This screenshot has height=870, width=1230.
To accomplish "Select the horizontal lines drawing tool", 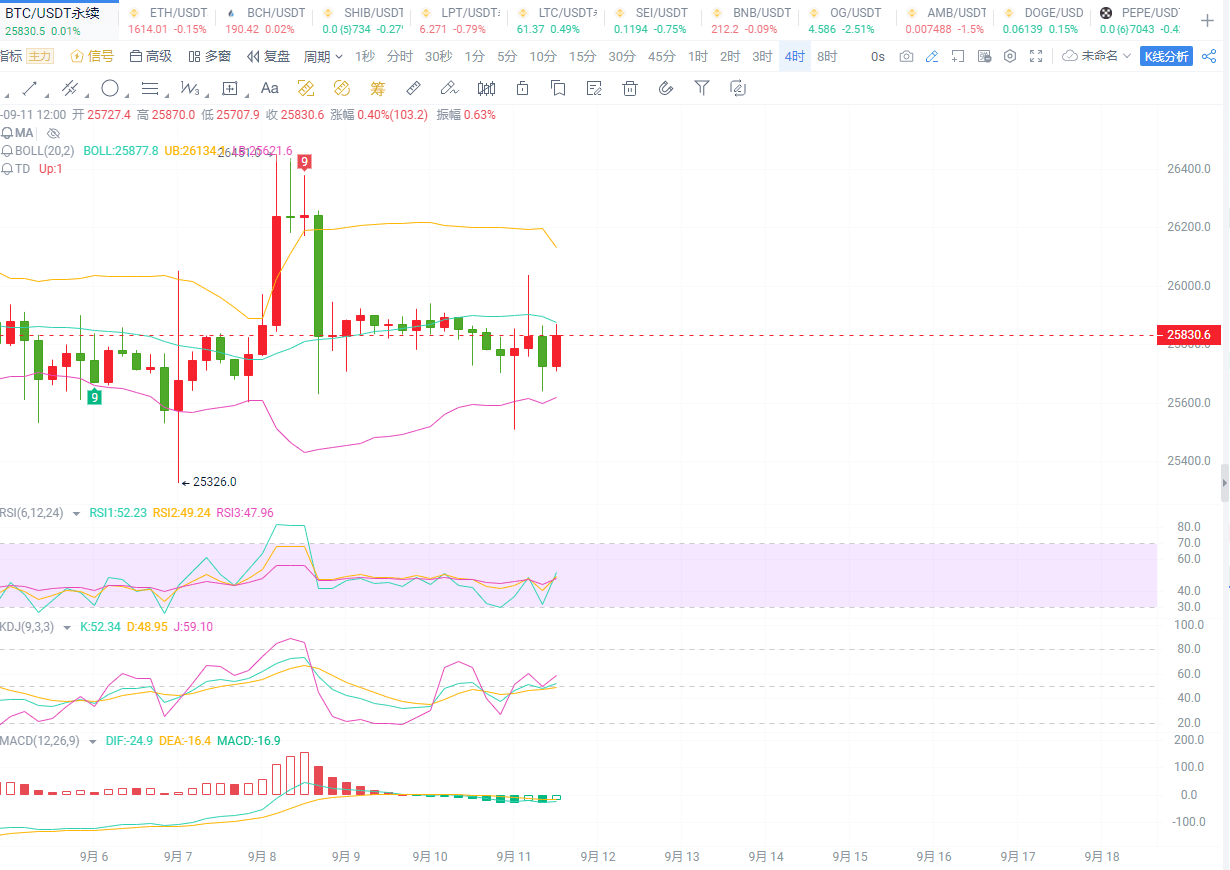I will pos(150,88).
